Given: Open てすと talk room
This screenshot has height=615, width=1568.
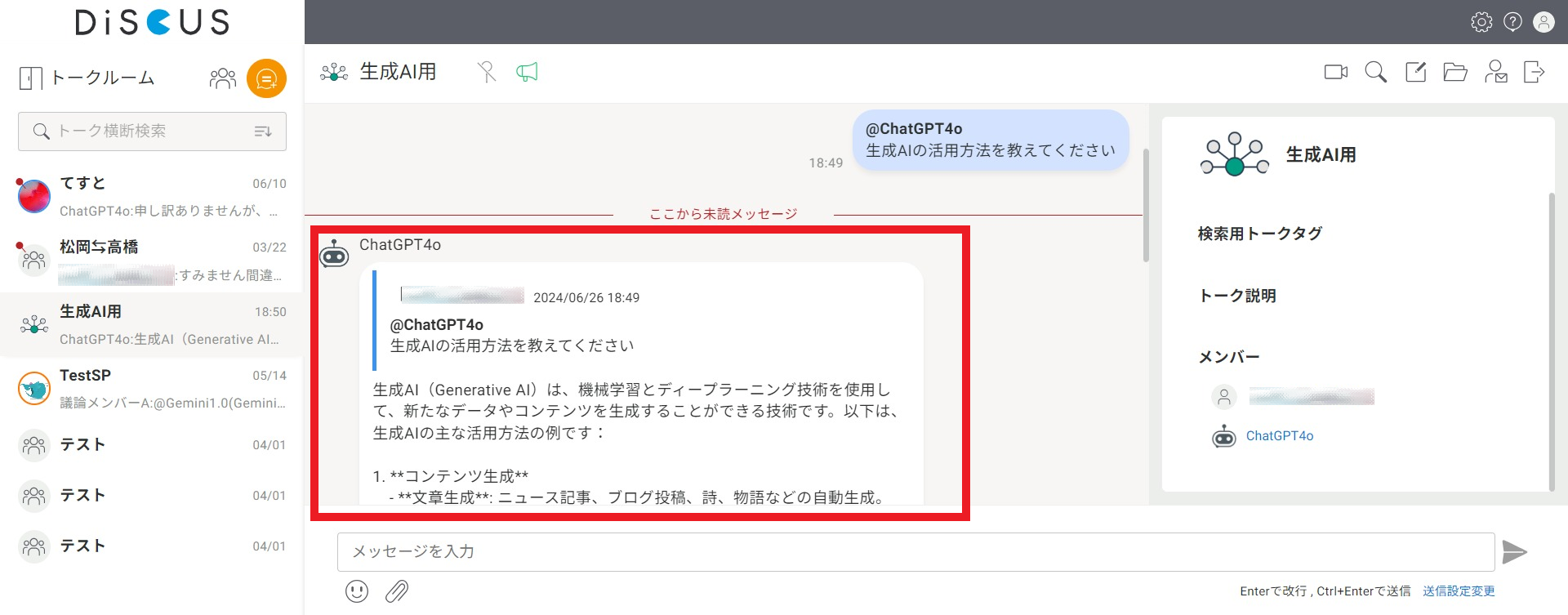Looking at the screenshot, I should (x=152, y=197).
